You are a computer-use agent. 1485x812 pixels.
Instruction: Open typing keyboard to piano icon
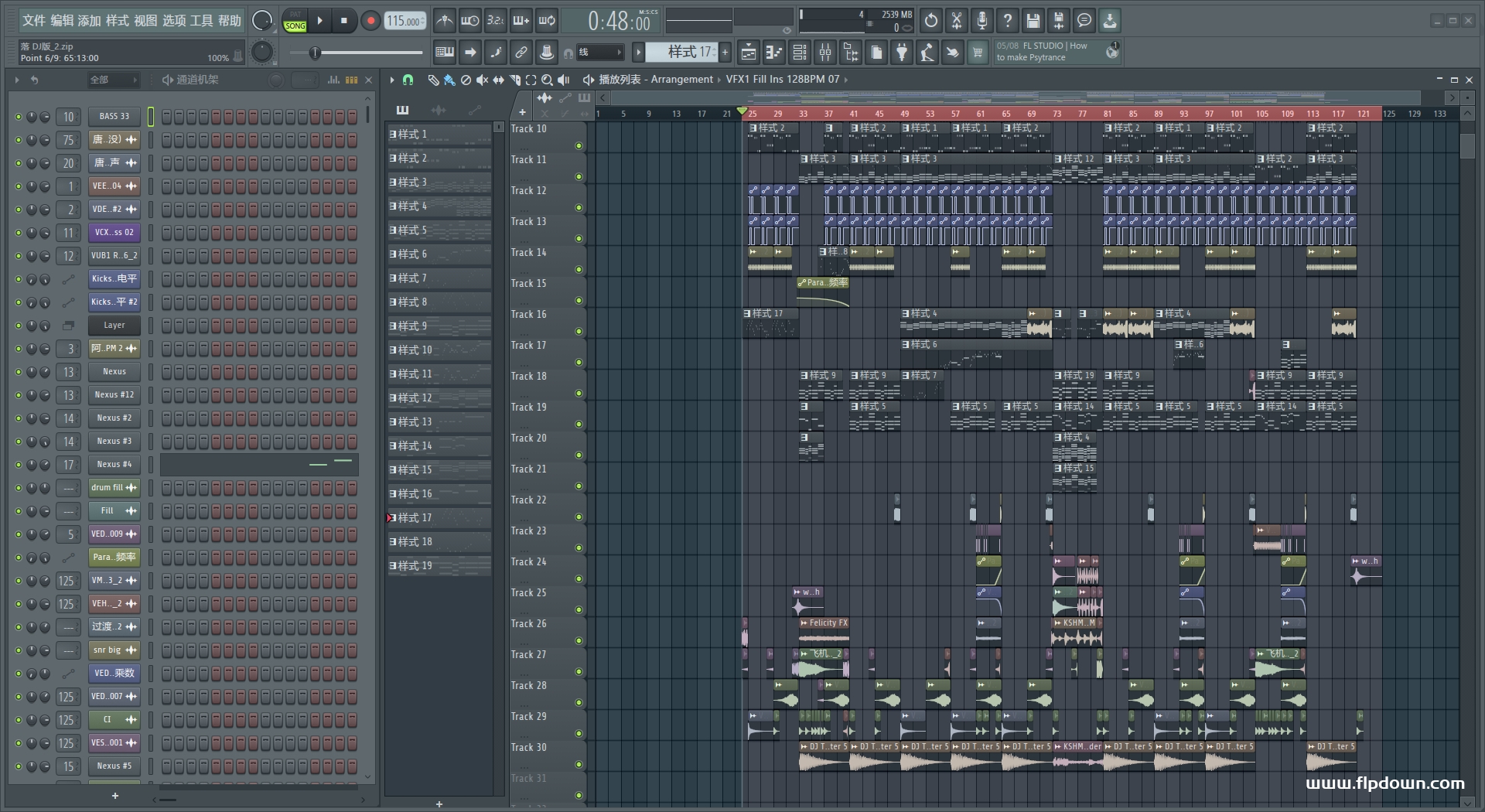445,53
